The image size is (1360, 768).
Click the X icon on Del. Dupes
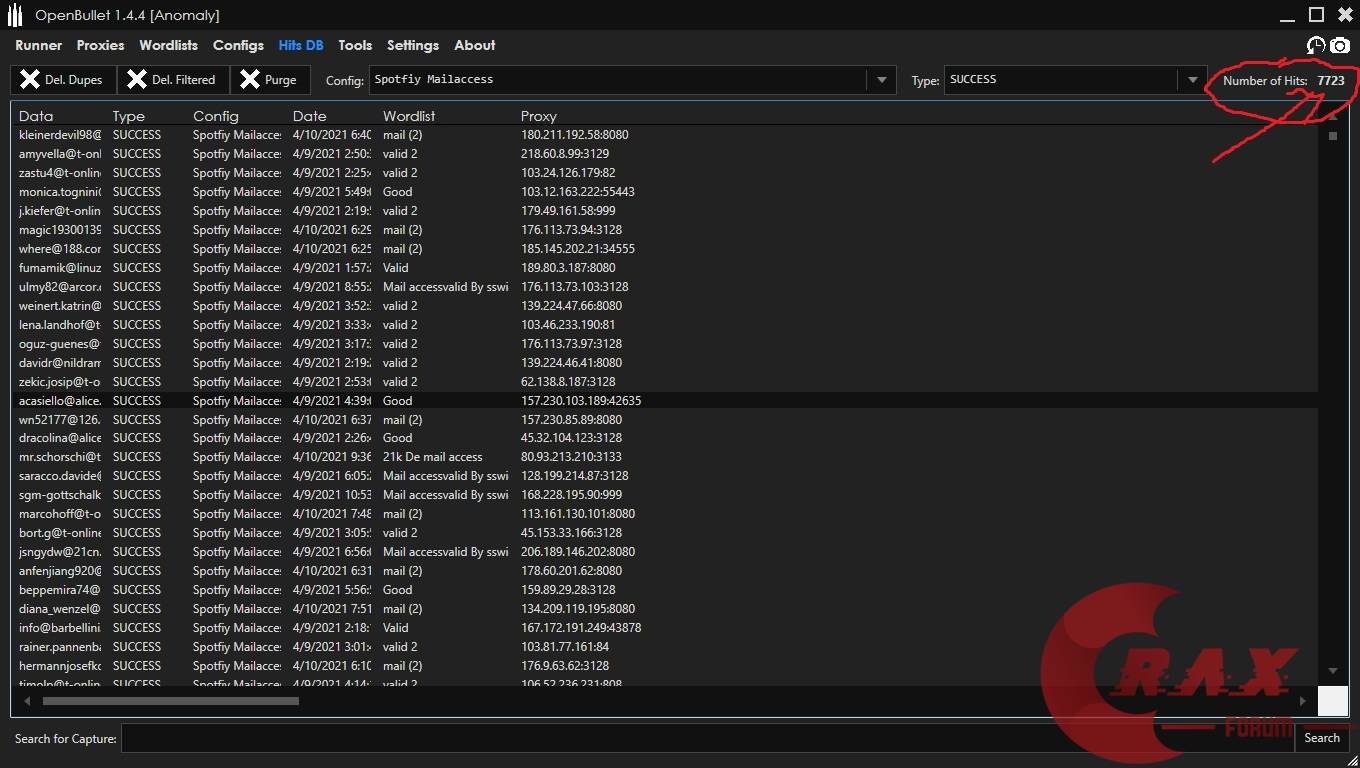[x=30, y=80]
